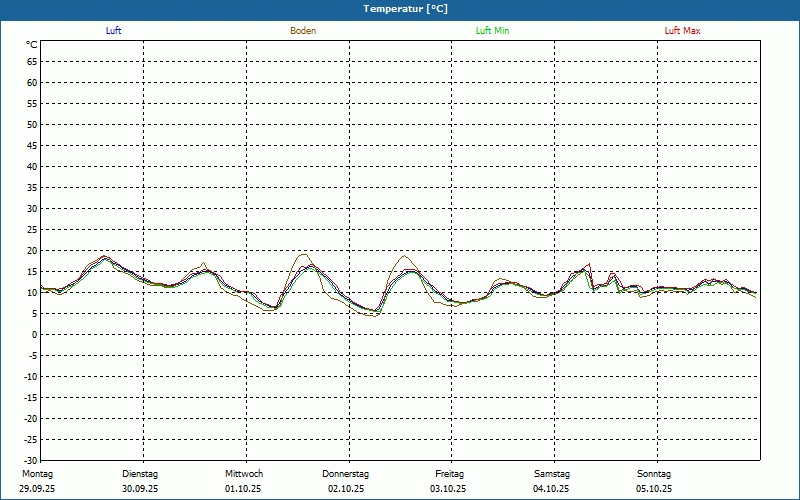Click the date 04.10.25
The width and height of the screenshot is (800, 500).
coord(551,489)
